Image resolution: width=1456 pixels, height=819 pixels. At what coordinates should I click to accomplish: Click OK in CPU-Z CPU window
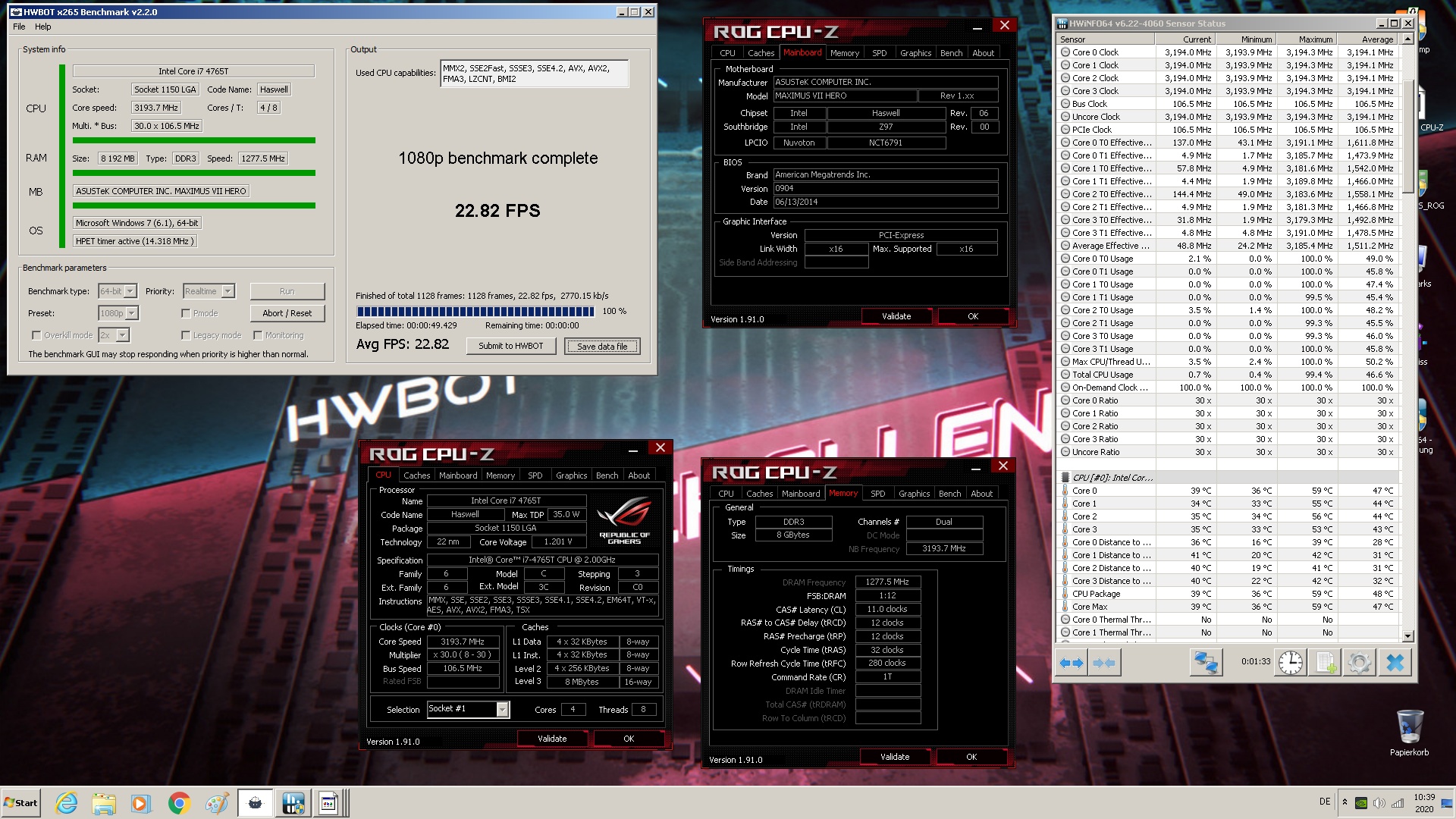tap(629, 739)
